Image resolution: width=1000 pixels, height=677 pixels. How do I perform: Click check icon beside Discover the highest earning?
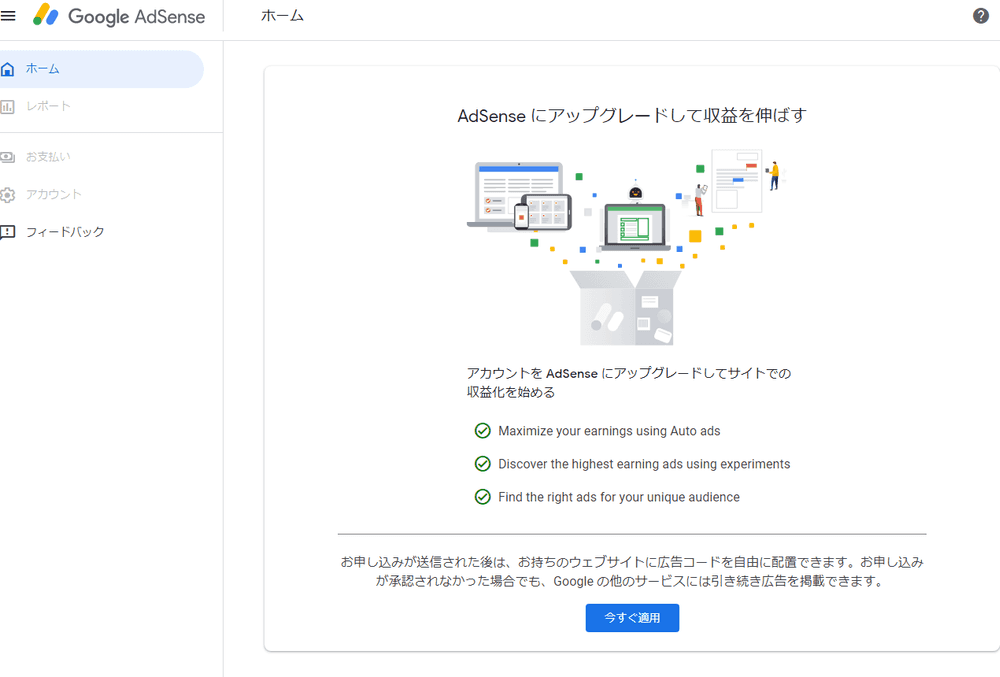[x=483, y=464]
